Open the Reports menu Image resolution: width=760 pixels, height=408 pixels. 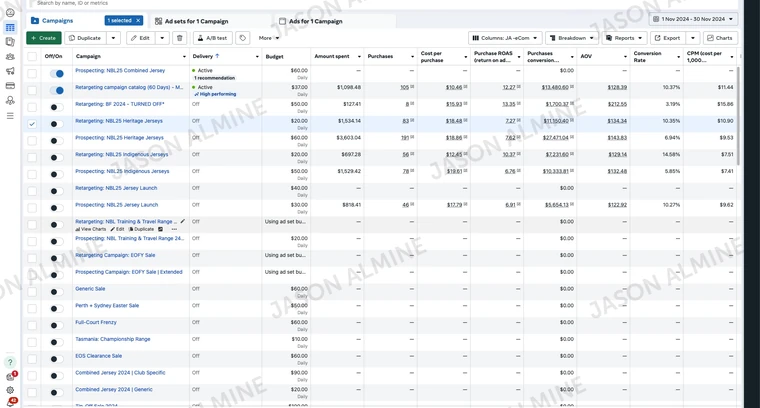pyautogui.click(x=625, y=38)
